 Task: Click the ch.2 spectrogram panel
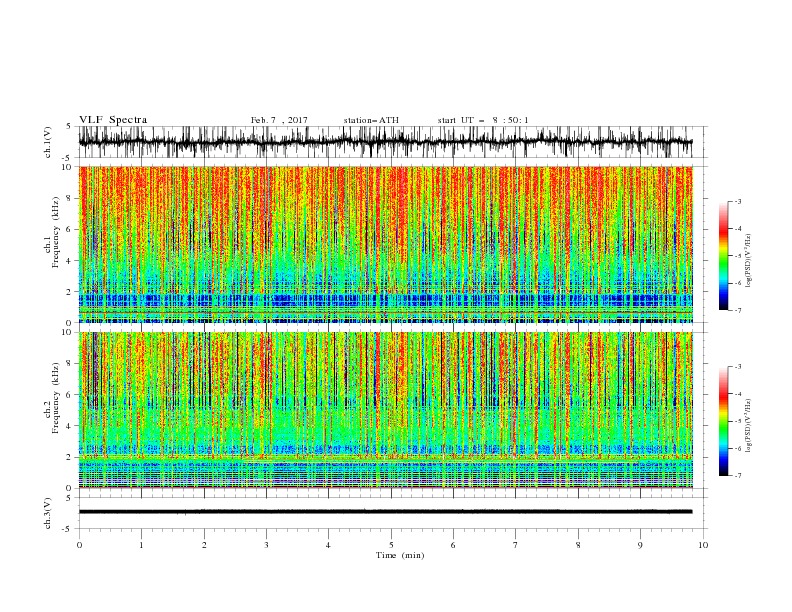(x=386, y=410)
